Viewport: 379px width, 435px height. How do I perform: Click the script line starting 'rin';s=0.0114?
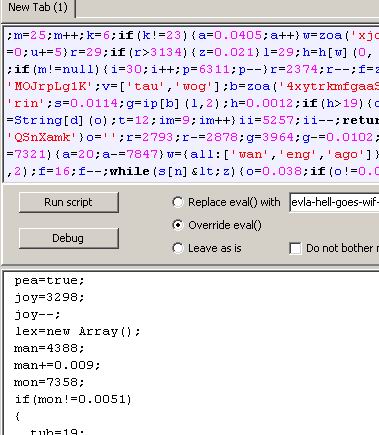point(193,103)
